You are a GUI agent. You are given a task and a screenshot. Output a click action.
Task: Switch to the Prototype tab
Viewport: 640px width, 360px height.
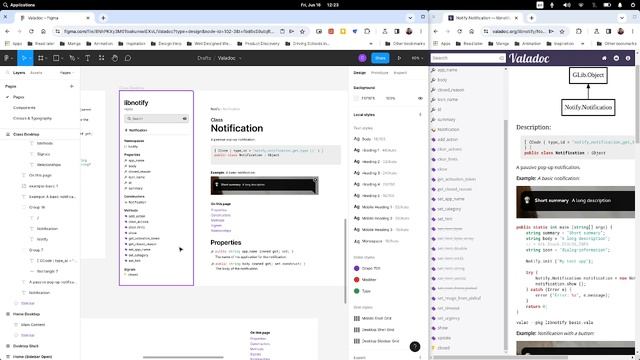click(380, 73)
